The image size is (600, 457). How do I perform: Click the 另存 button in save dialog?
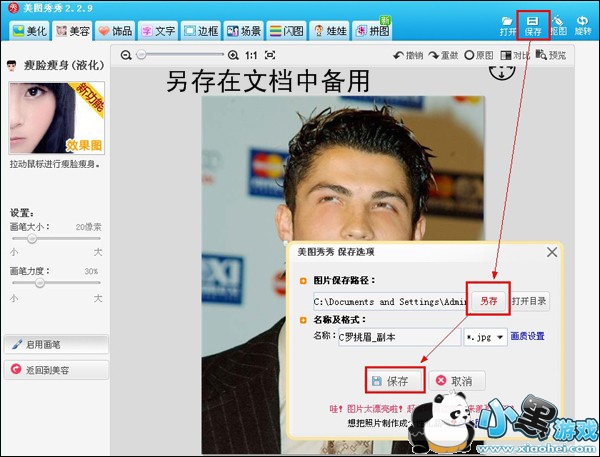click(x=489, y=301)
